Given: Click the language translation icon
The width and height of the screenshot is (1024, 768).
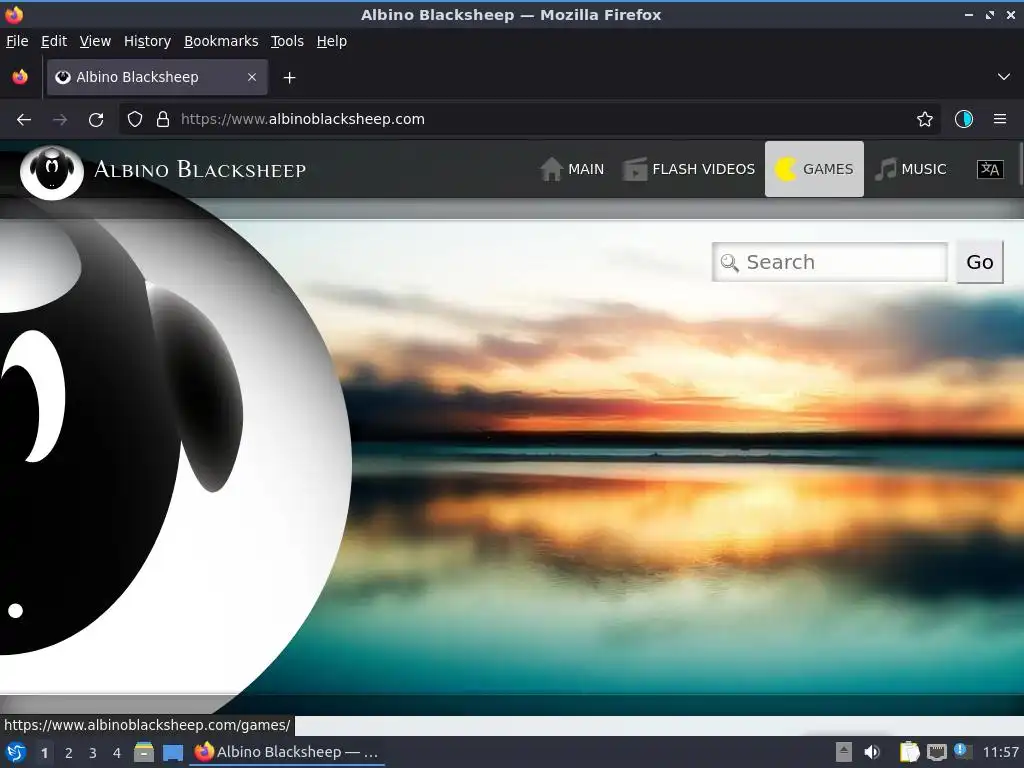Looking at the screenshot, I should click(990, 170).
